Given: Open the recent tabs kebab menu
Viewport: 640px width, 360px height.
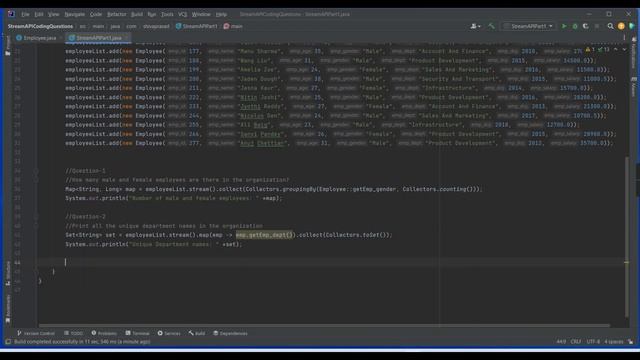Looking at the screenshot, I should point(624,38).
